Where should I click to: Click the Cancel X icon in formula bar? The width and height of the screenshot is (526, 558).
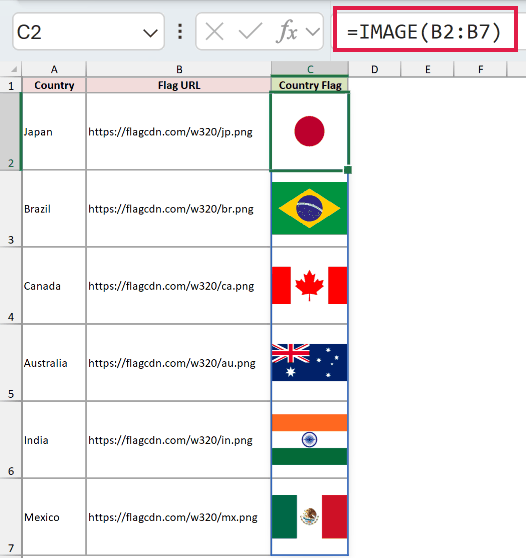point(215,32)
